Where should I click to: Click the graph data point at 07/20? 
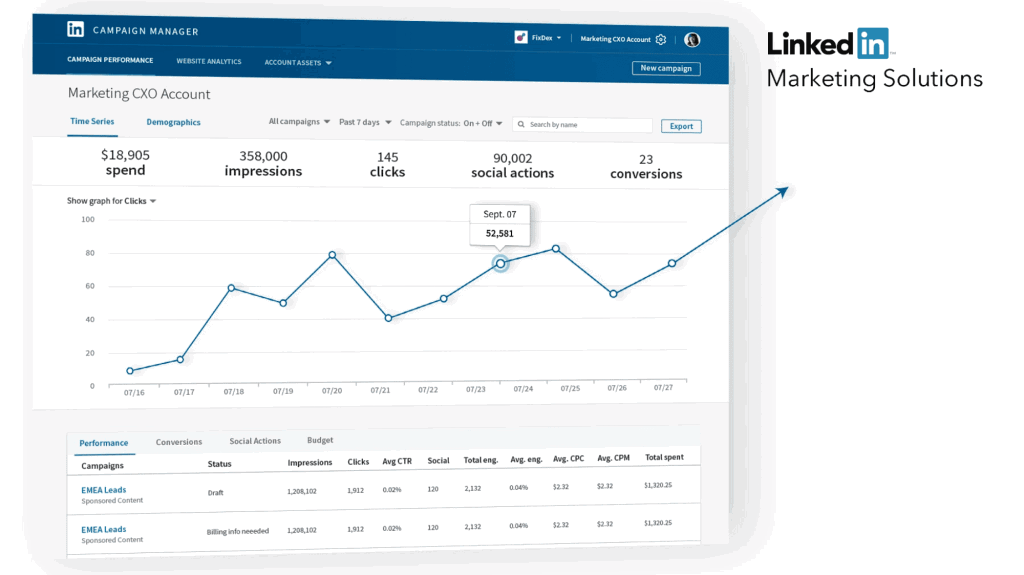pos(332,255)
